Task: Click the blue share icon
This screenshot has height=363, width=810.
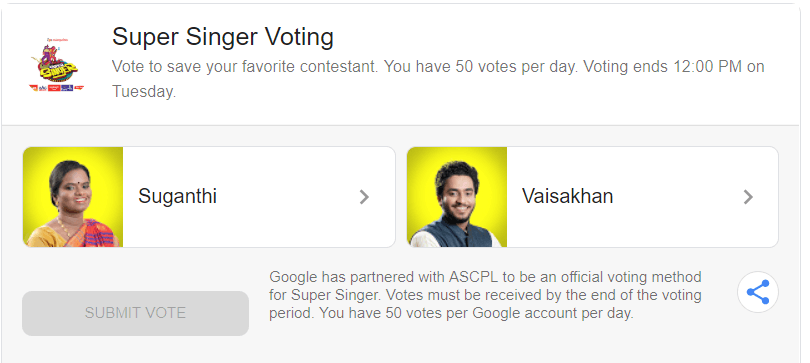Action: click(757, 292)
